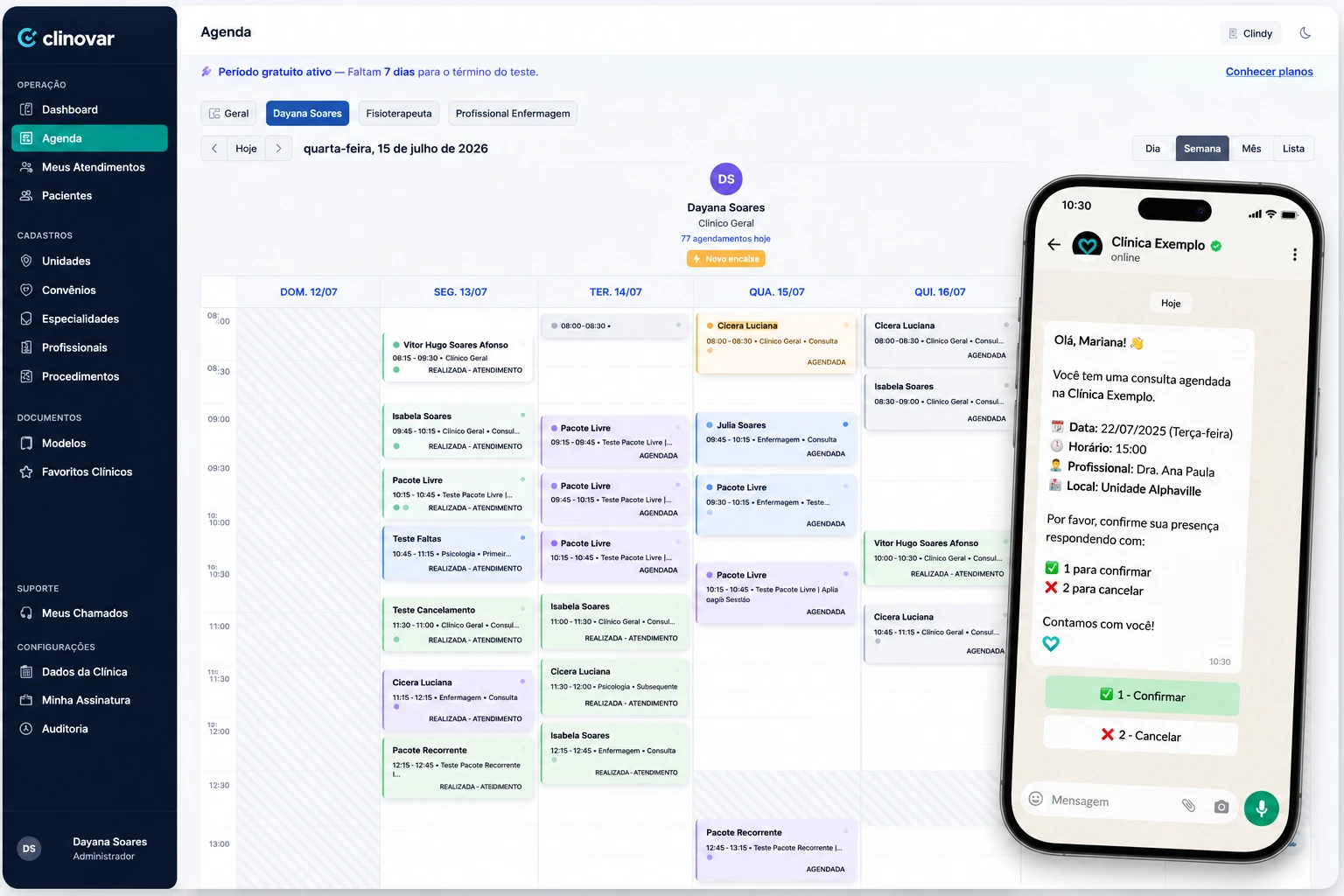This screenshot has height=896, width=1344.
Task: Click the Novo encaixe button
Action: point(726,259)
